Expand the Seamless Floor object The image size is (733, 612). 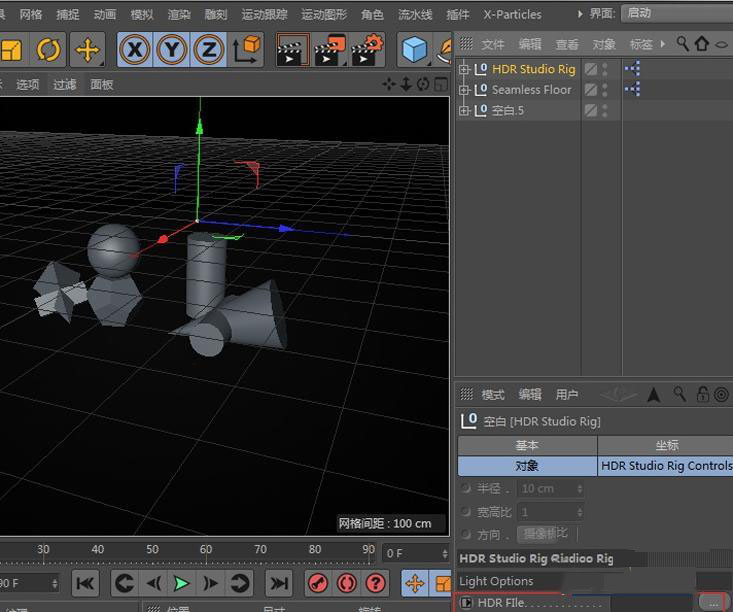(x=464, y=90)
